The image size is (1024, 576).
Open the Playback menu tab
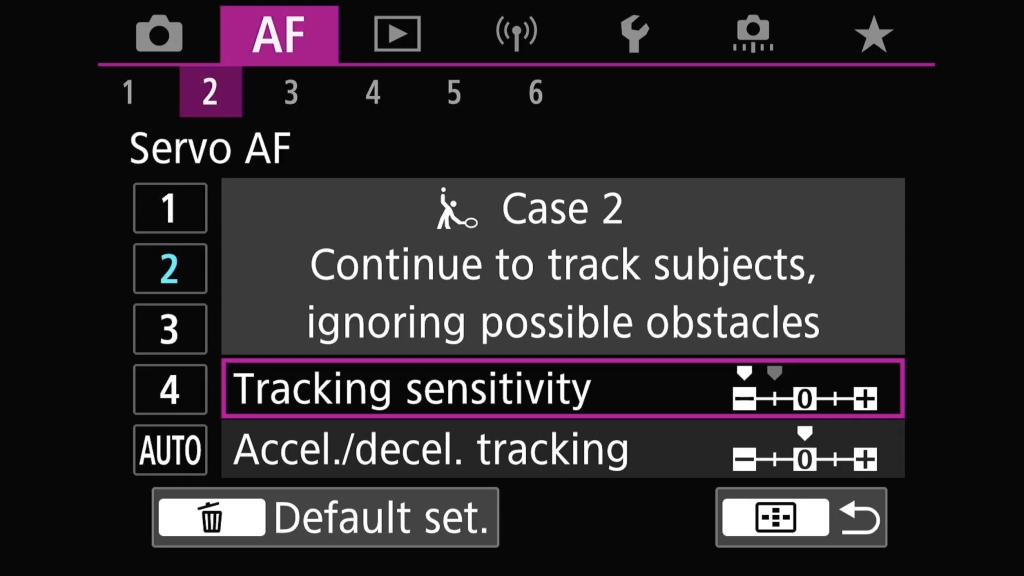[x=397, y=34]
